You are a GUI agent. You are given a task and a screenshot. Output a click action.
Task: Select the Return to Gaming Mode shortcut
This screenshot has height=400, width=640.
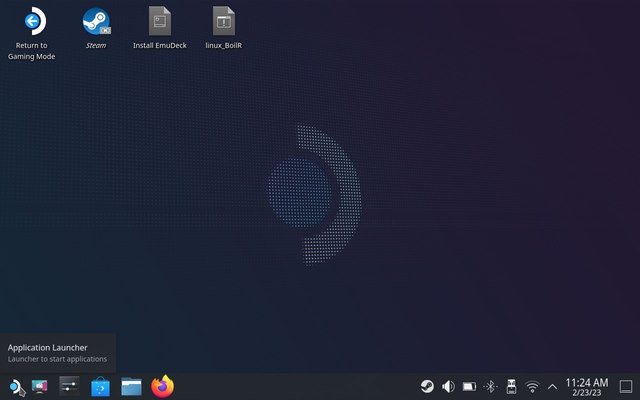tap(34, 22)
